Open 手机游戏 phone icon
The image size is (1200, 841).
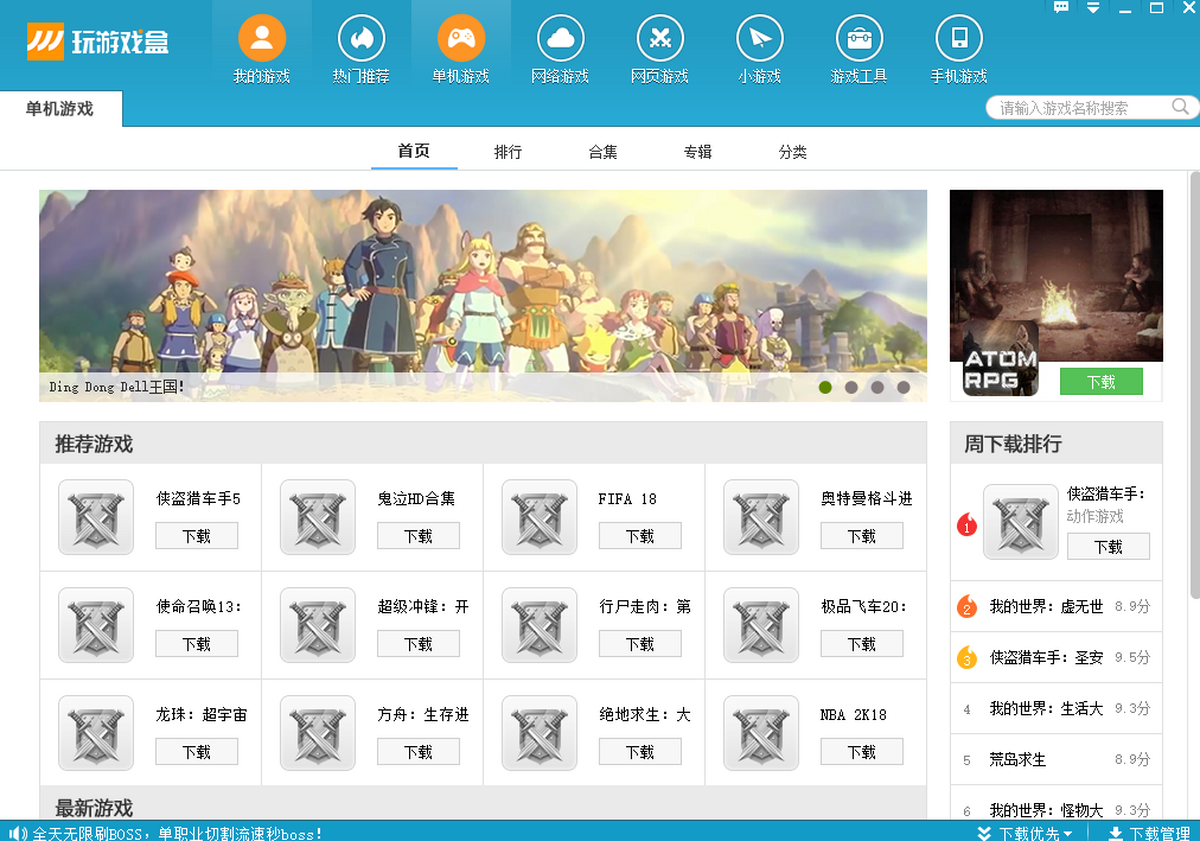coord(959,40)
